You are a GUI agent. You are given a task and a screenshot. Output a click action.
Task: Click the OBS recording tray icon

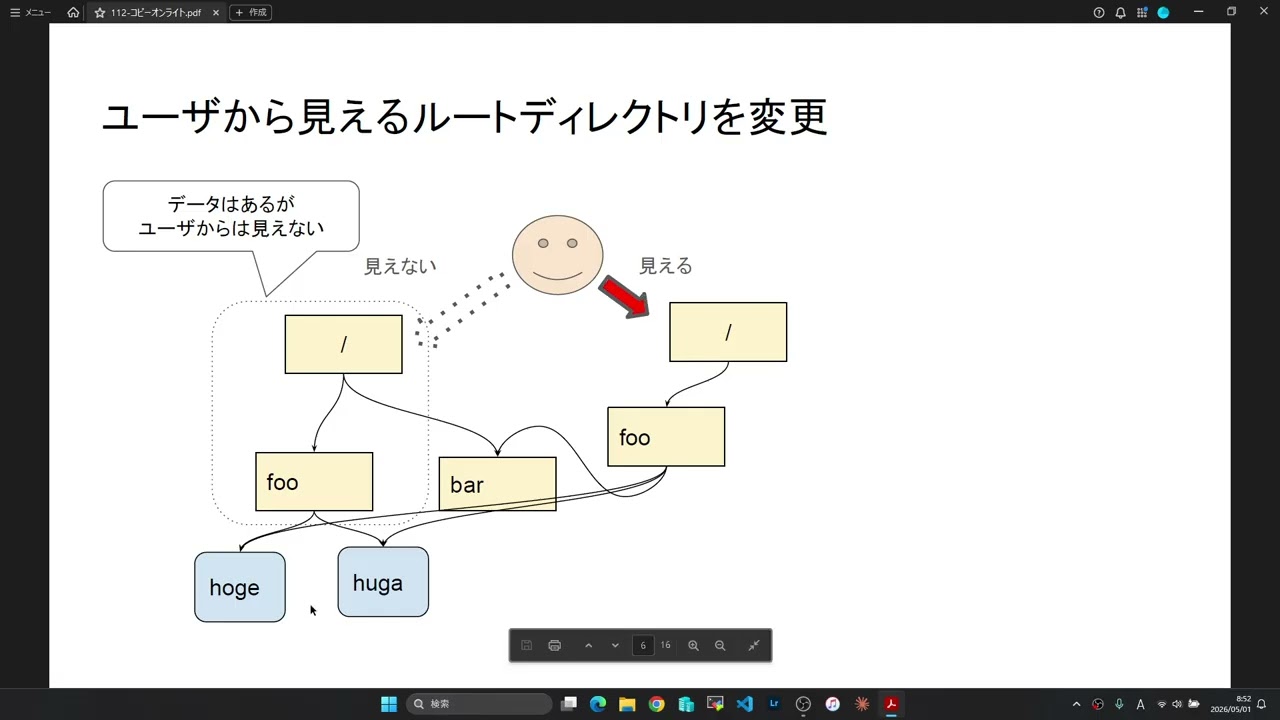[1098, 704]
